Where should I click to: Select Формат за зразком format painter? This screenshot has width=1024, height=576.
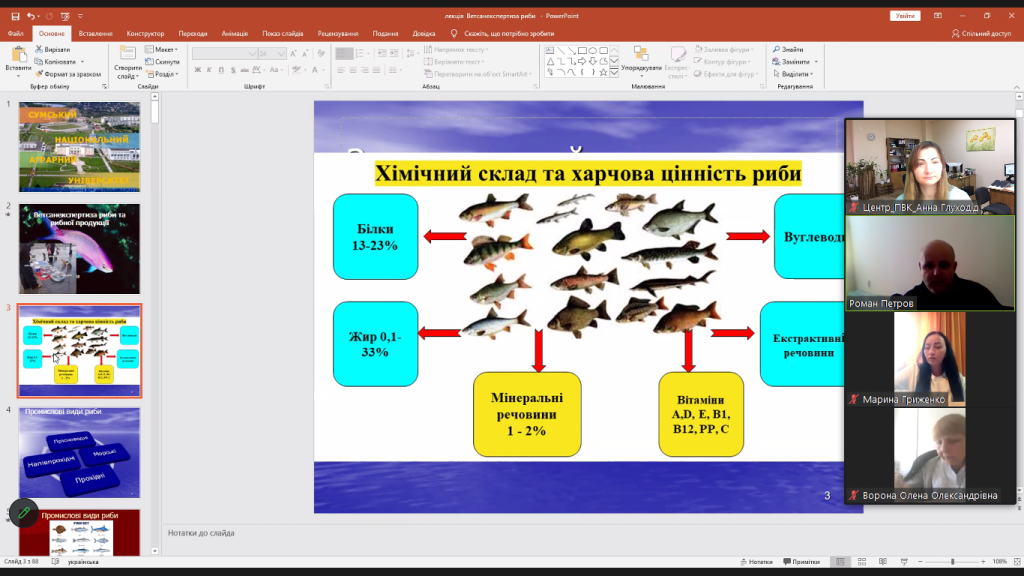(68, 74)
